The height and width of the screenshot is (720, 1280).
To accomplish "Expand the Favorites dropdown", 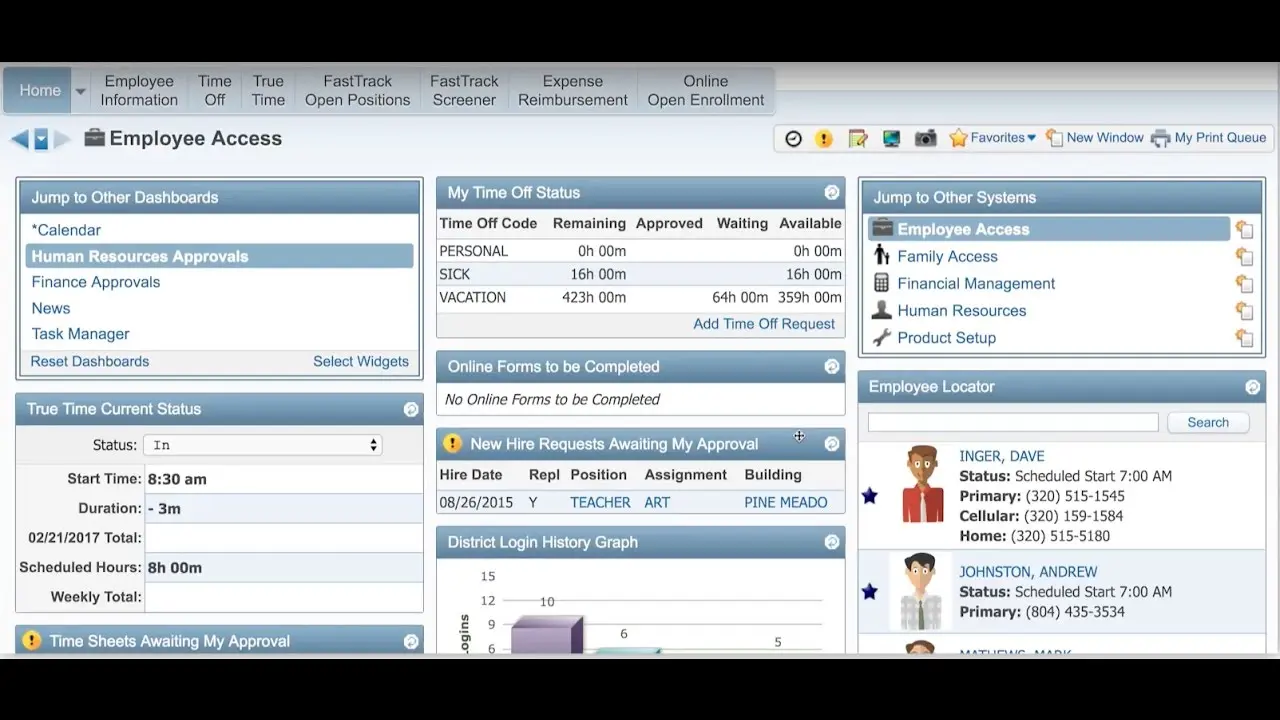I will [992, 138].
